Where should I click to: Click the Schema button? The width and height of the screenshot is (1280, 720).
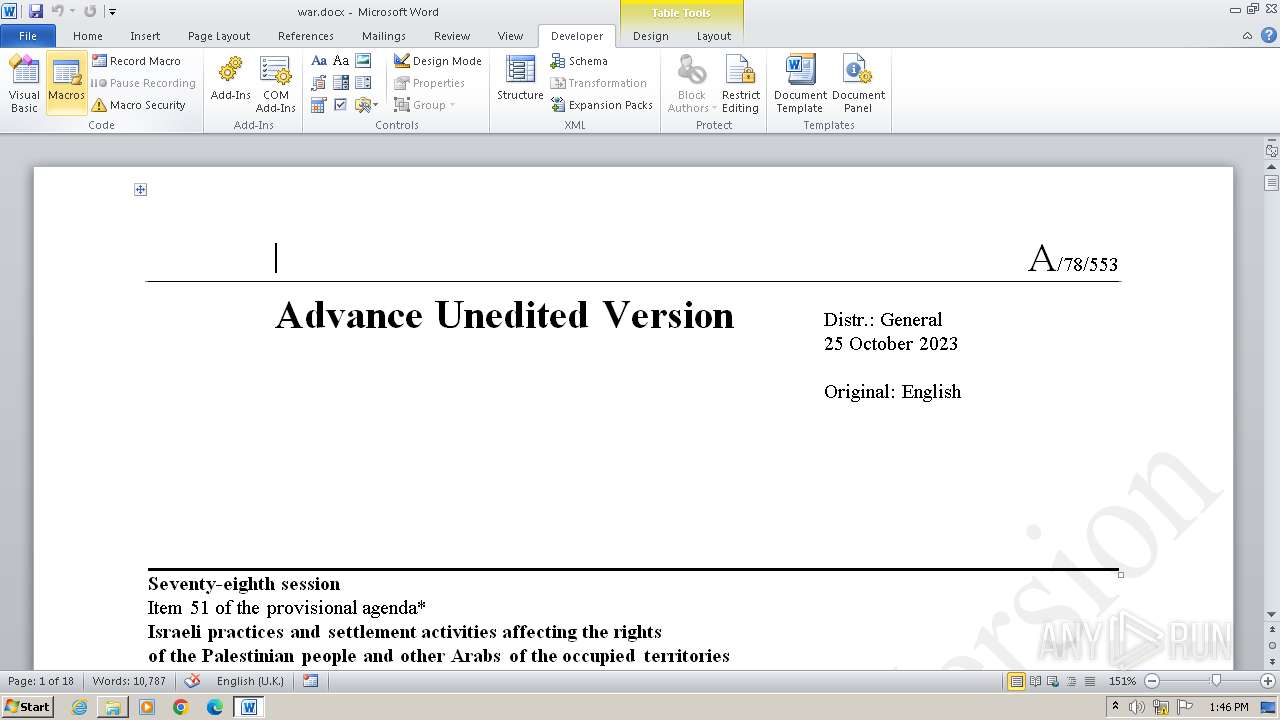click(579, 61)
